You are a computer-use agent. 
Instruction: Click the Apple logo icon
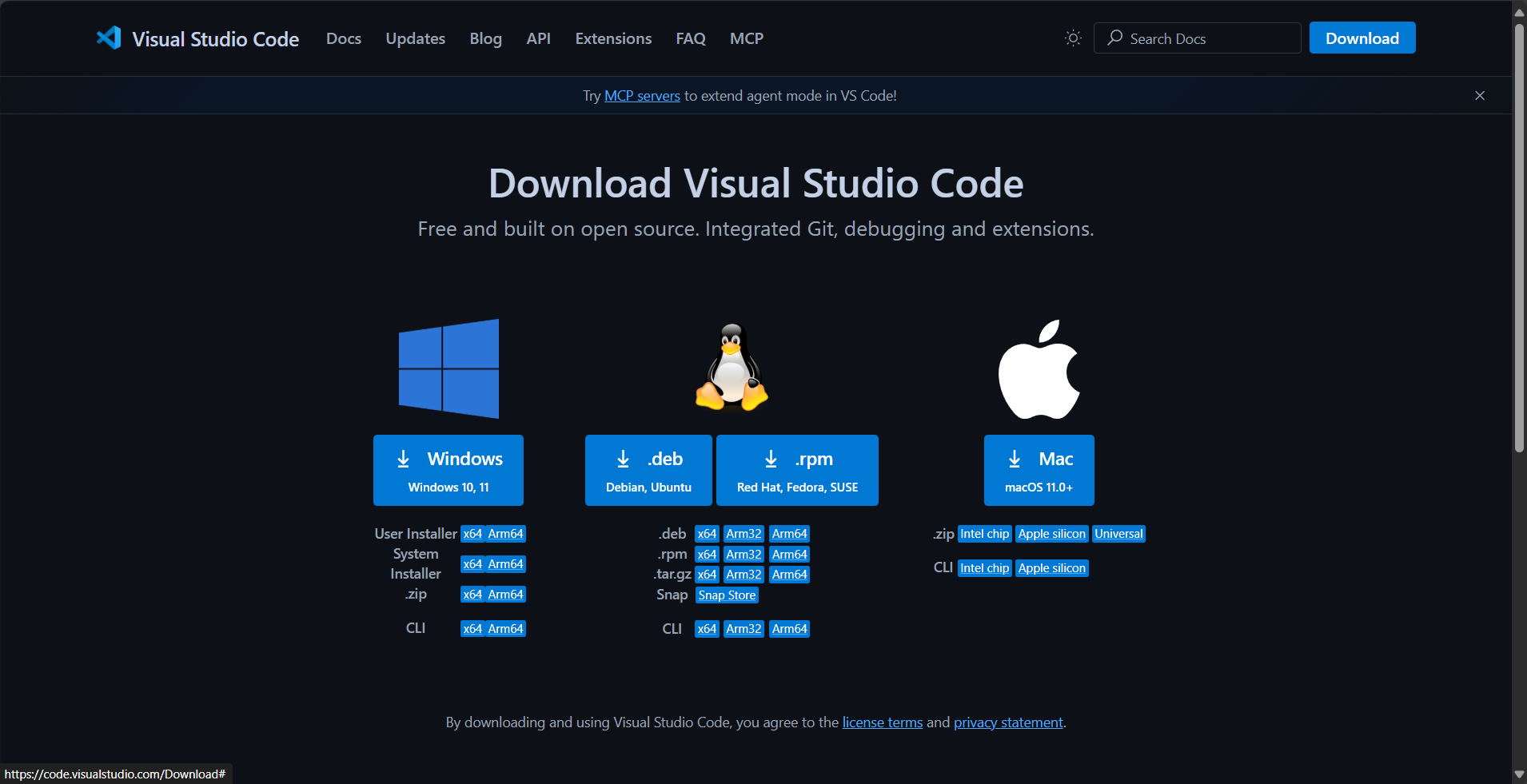(x=1039, y=369)
